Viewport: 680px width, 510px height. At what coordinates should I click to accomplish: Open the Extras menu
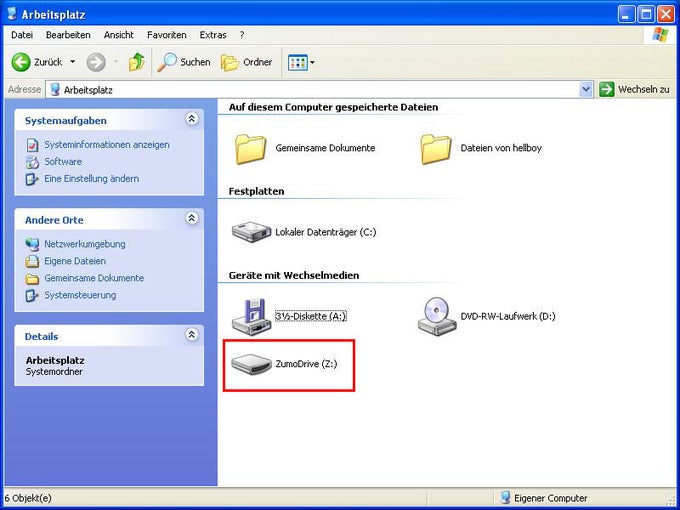(213, 35)
